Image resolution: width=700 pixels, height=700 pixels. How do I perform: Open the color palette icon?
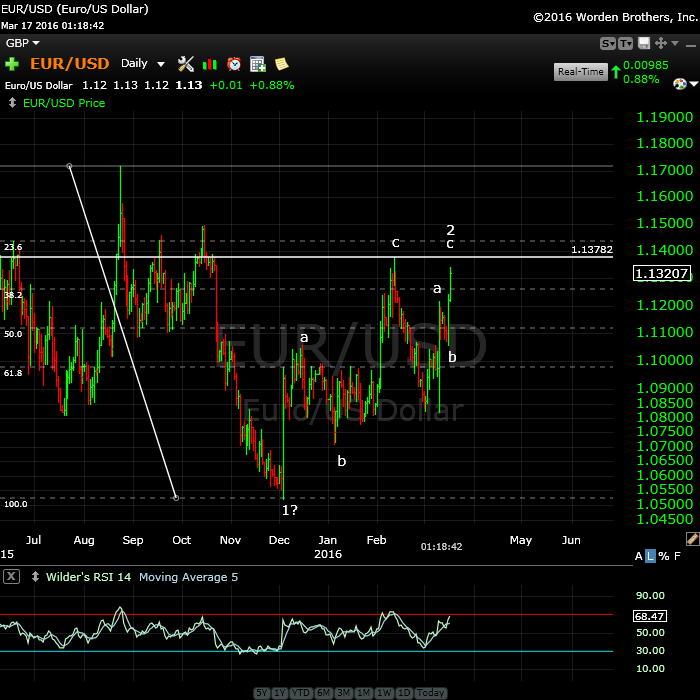pos(680,83)
